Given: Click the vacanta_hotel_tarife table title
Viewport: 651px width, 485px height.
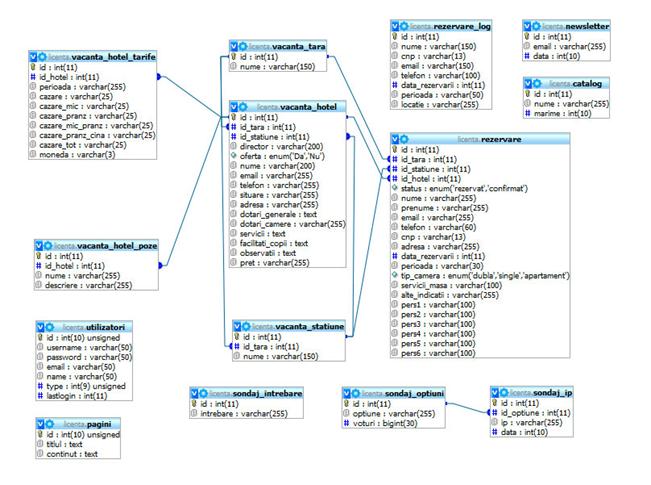Looking at the screenshot, I should (113, 59).
